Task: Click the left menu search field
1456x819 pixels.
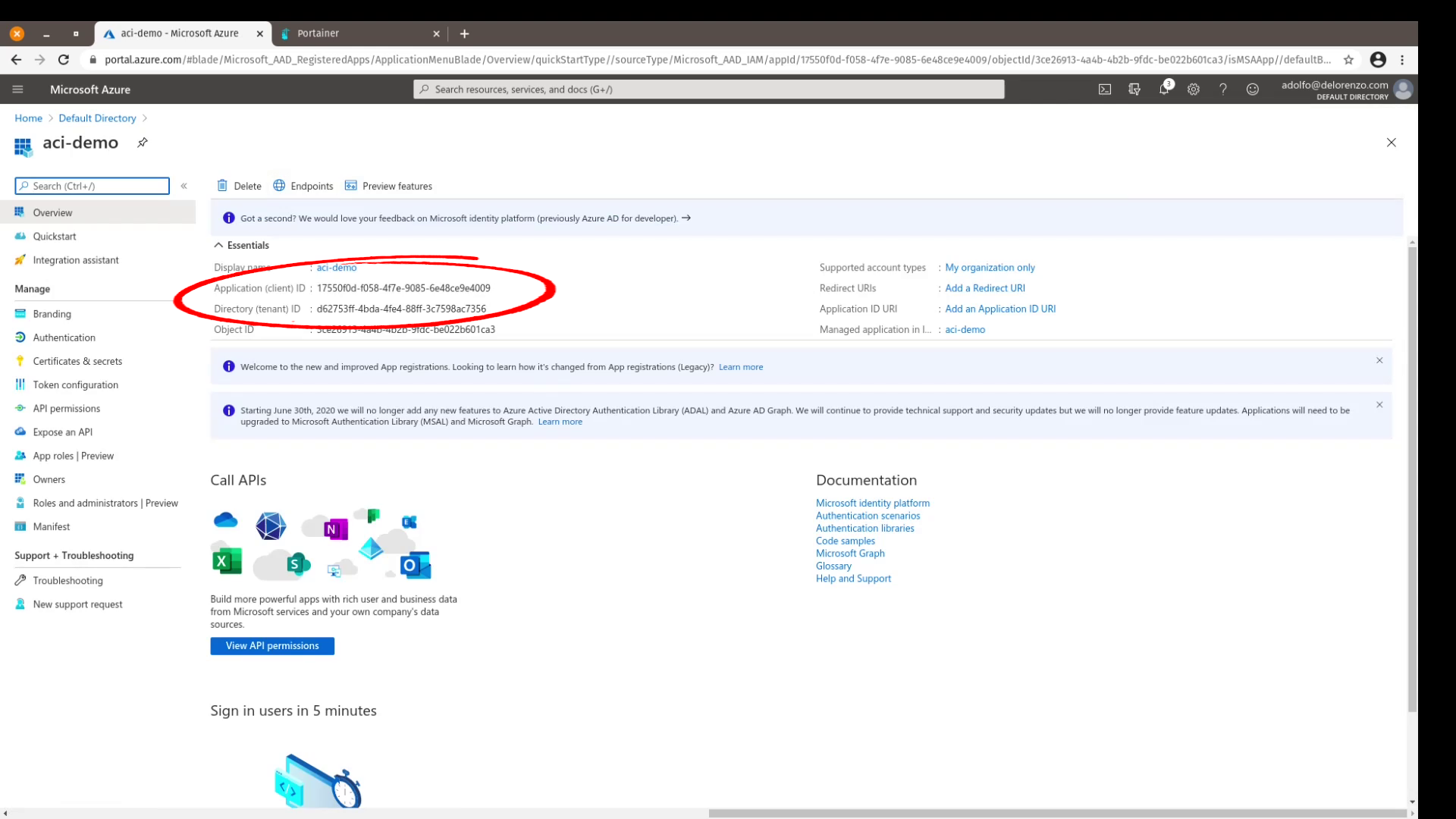Action: point(93,186)
